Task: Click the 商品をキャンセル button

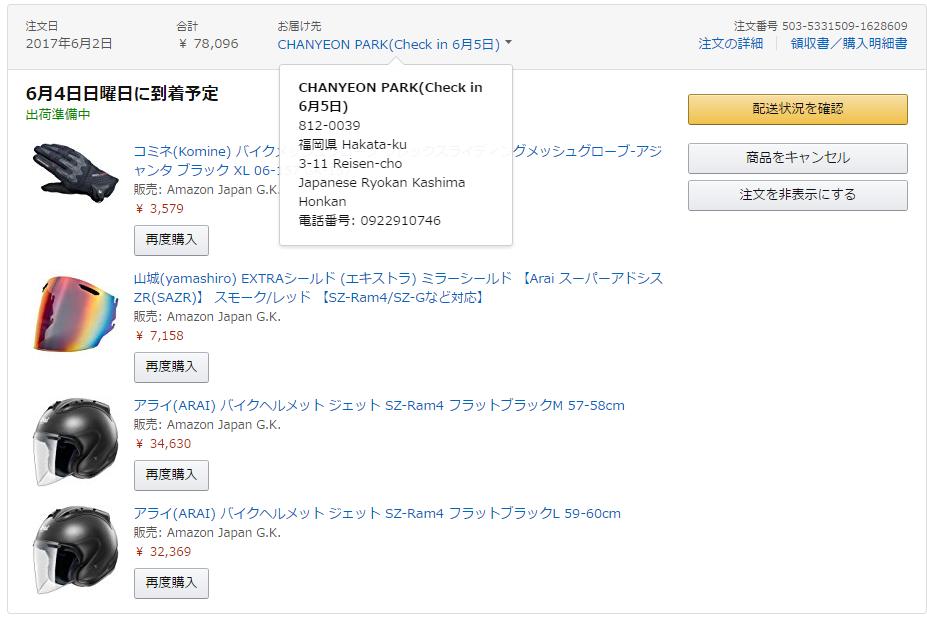Action: 797,158
